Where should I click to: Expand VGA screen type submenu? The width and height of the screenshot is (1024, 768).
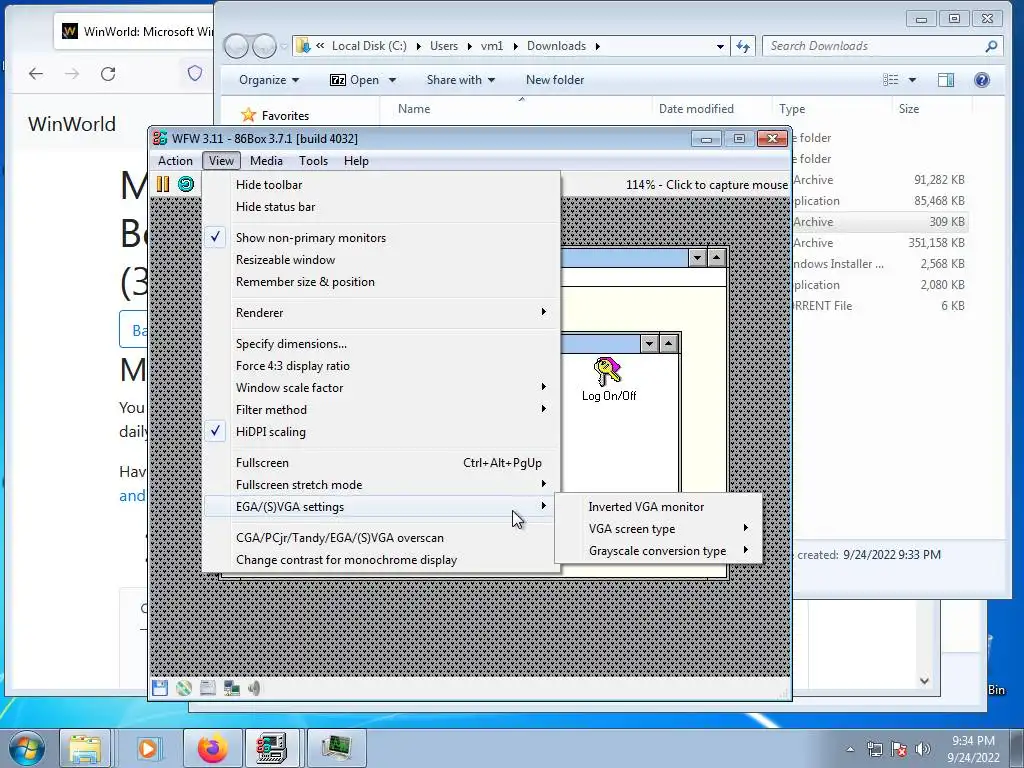coord(658,529)
